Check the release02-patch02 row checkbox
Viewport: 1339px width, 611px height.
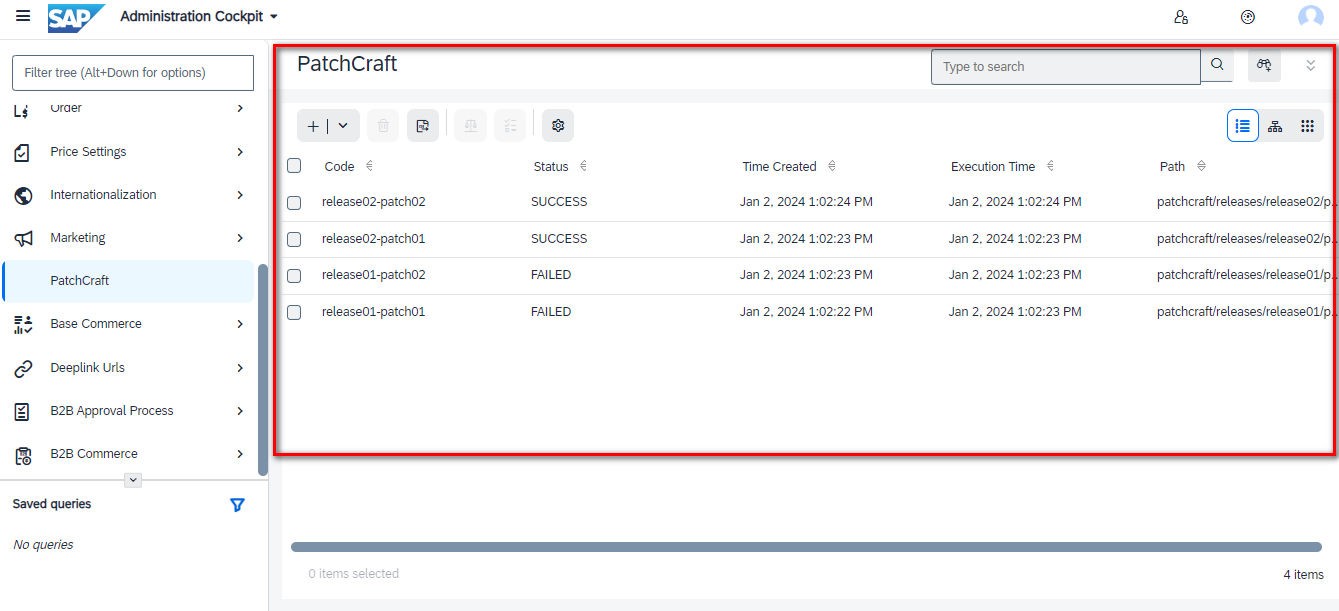click(294, 203)
